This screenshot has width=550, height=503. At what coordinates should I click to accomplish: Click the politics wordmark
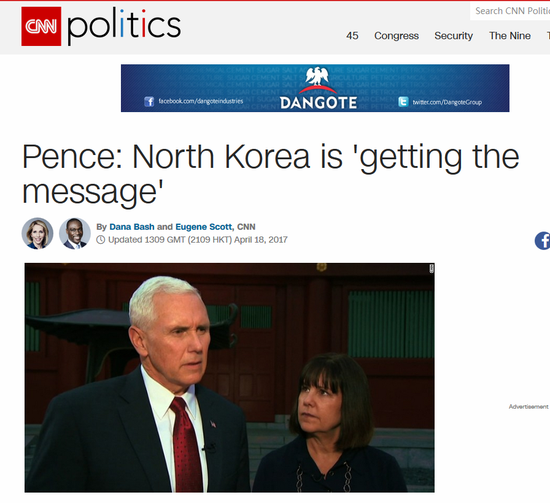124,27
